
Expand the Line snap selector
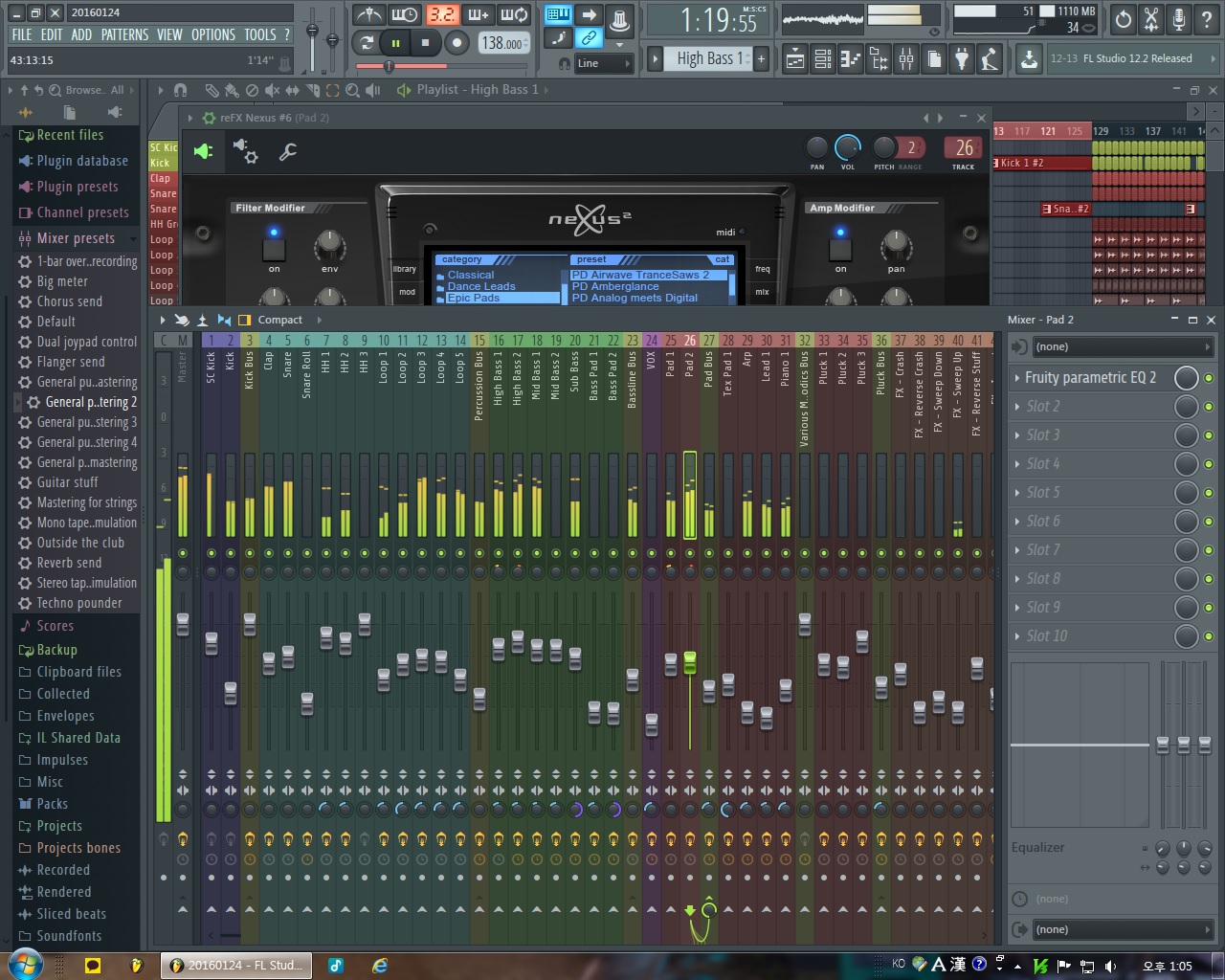(604, 63)
